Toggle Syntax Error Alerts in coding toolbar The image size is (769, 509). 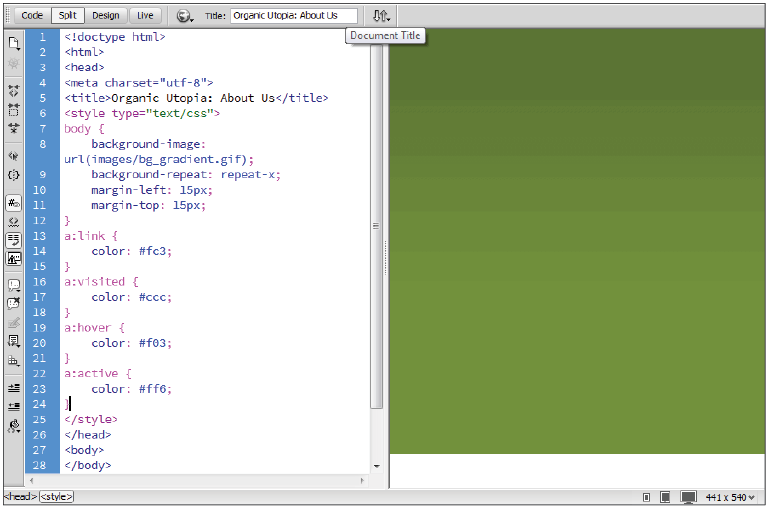pos(14,258)
